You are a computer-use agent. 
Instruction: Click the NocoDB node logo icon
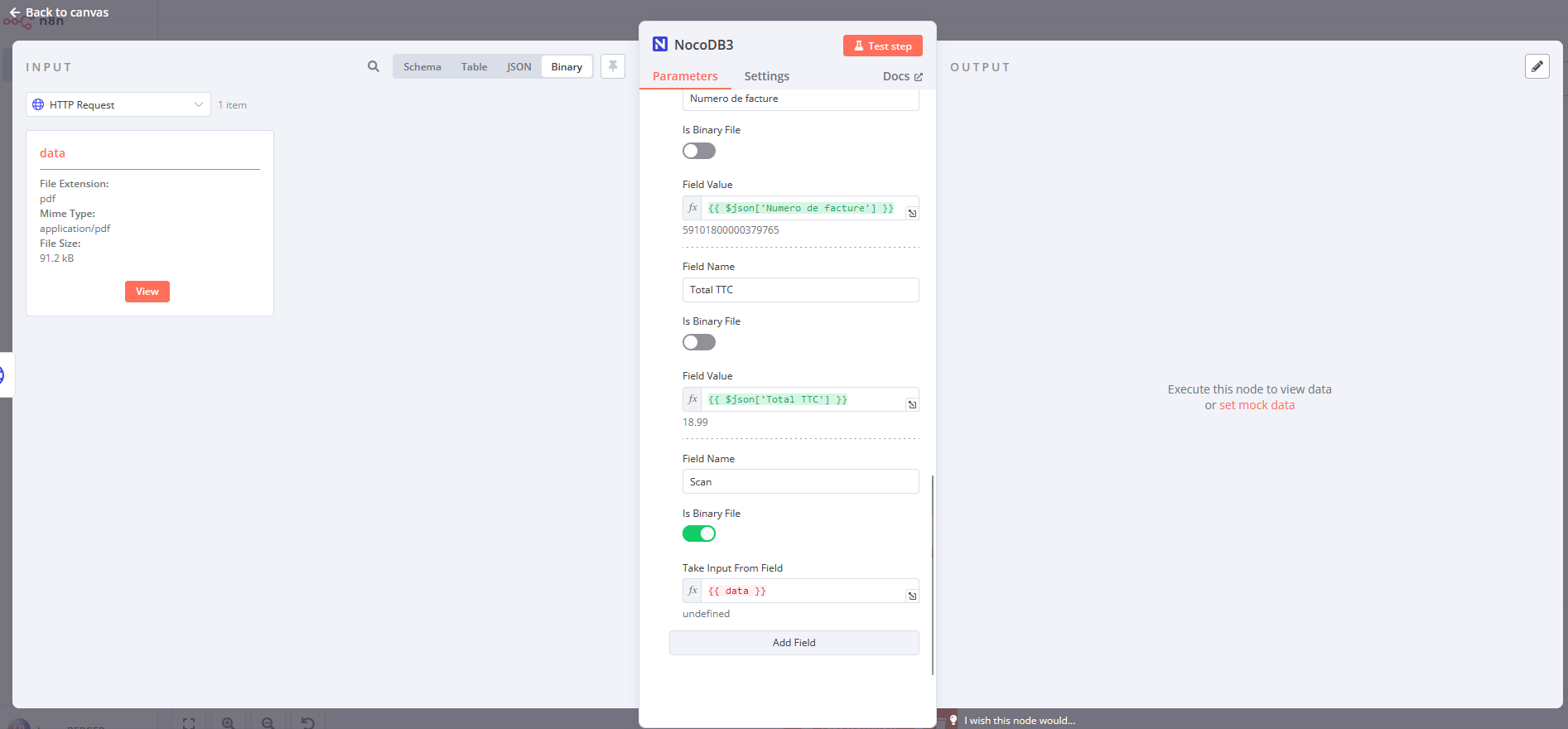660,44
